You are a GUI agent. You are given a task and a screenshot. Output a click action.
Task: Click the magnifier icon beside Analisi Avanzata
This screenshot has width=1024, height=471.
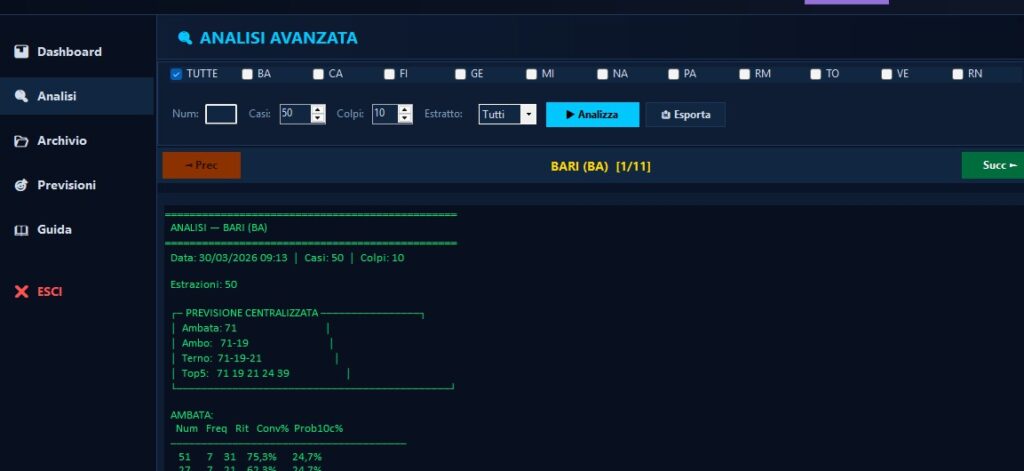pyautogui.click(x=184, y=38)
